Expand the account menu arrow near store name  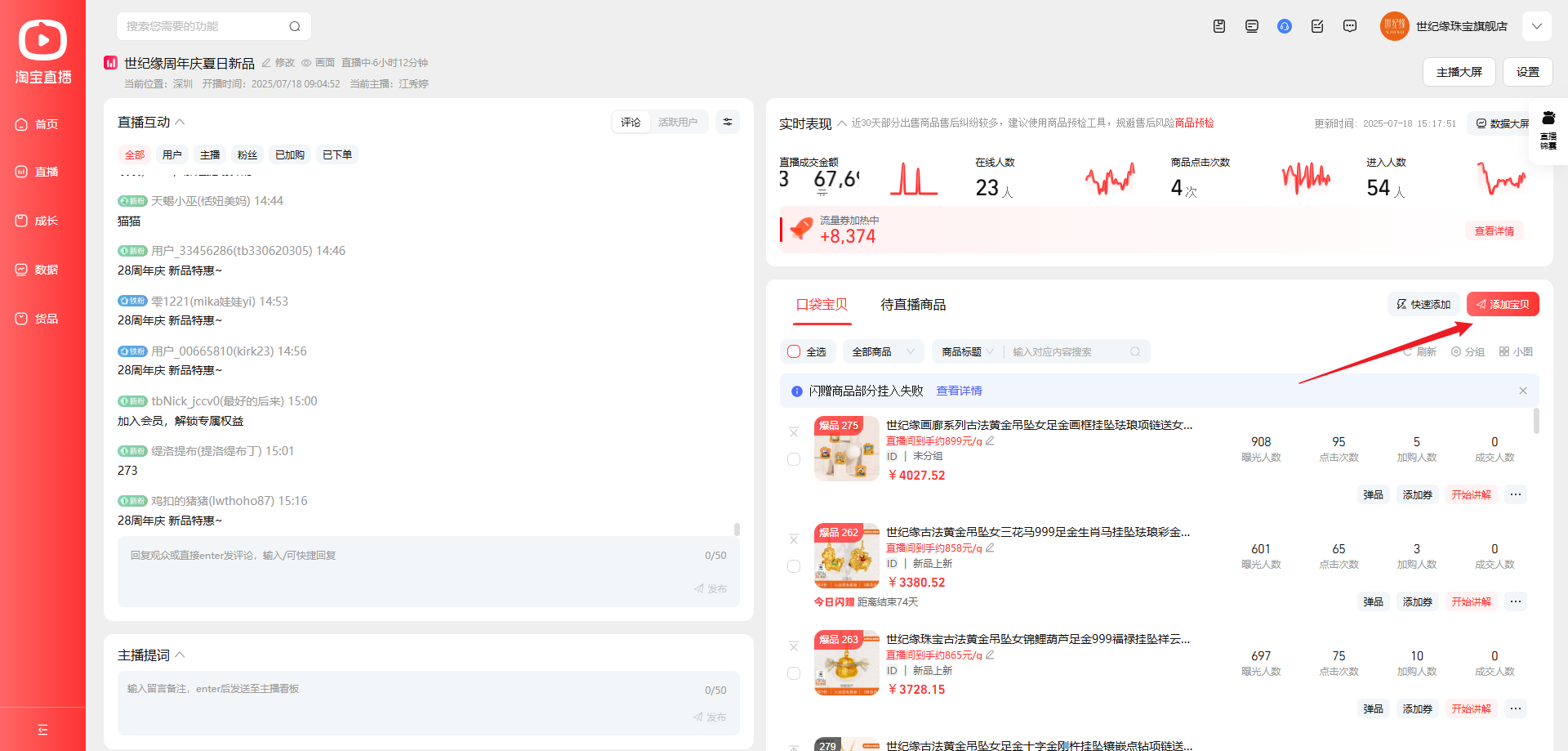click(1536, 26)
